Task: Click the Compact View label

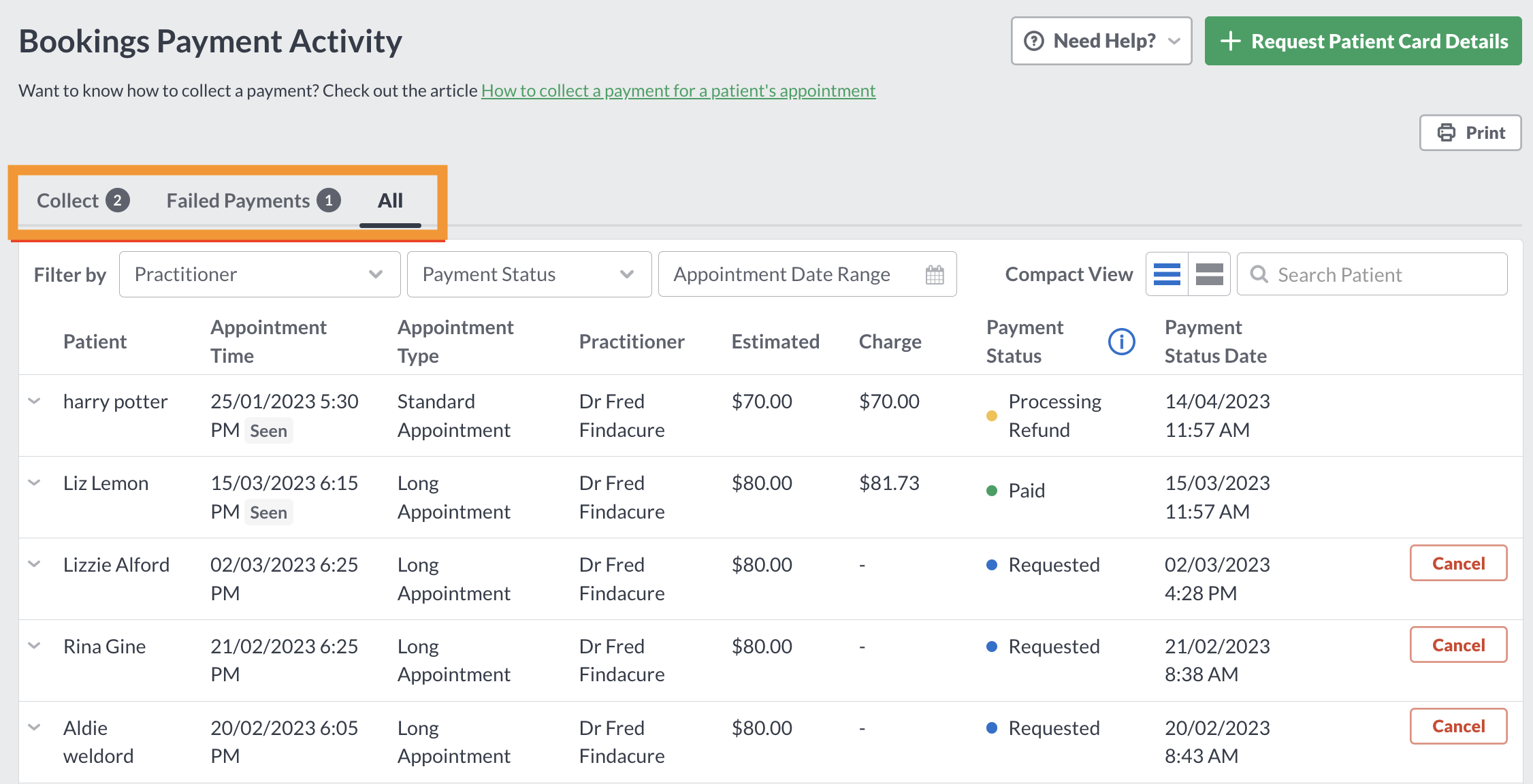Action: click(1069, 274)
